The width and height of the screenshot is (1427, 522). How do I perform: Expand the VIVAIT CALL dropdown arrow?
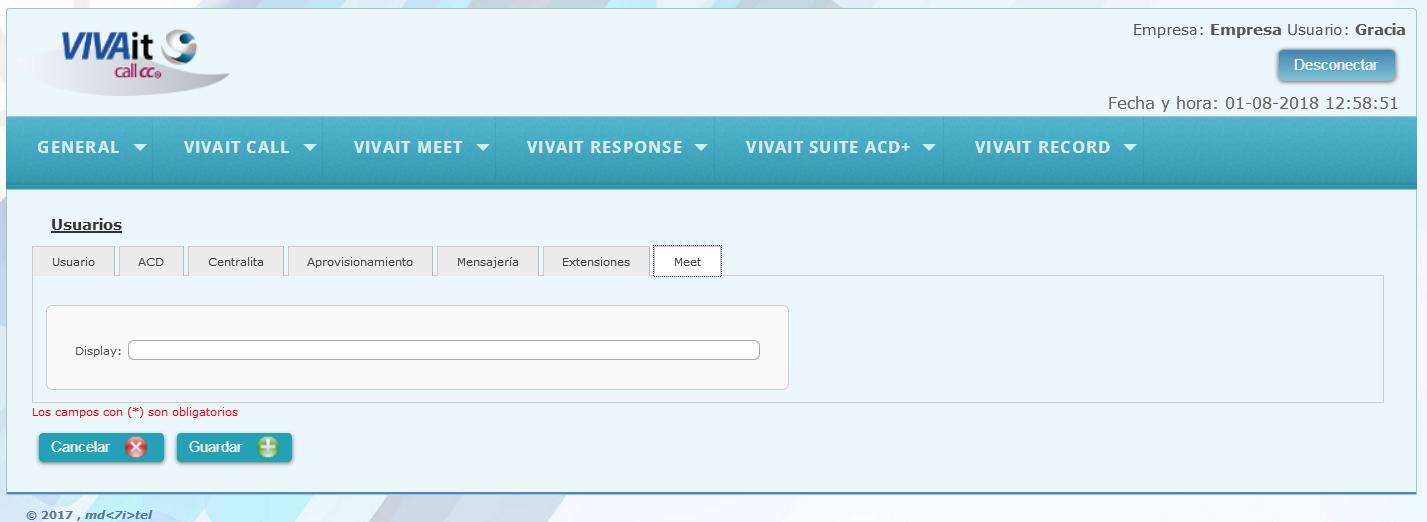[x=310, y=147]
